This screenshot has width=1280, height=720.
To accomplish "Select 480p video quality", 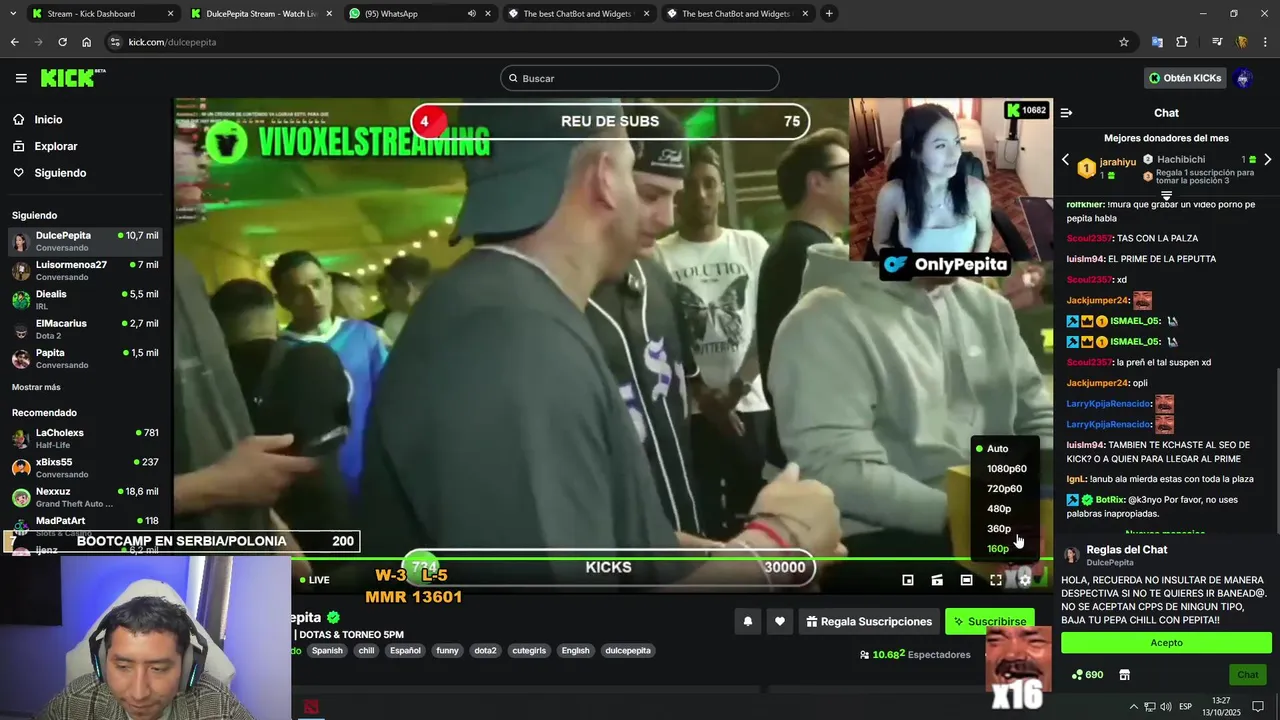I will pyautogui.click(x=998, y=509).
